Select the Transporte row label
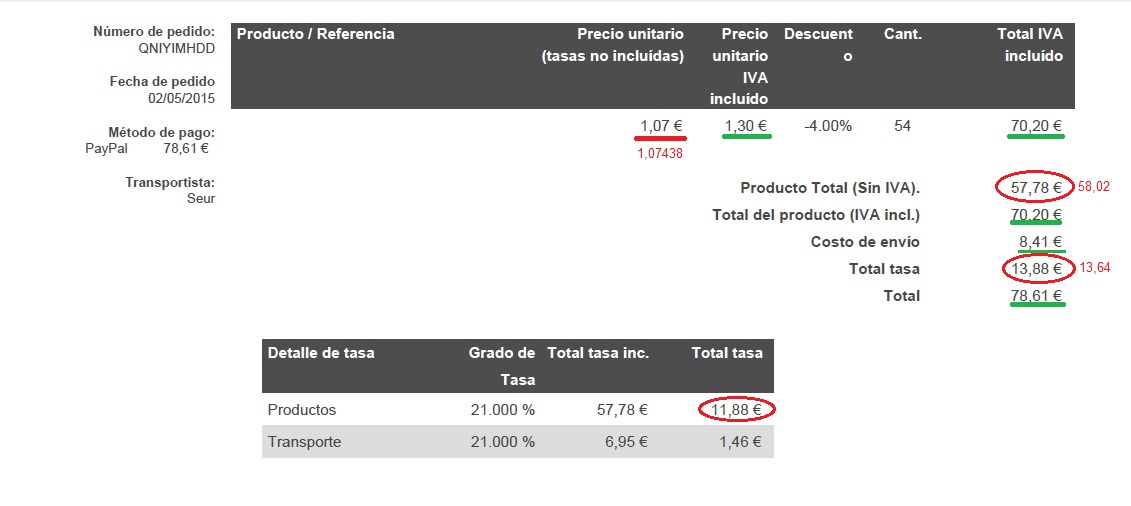The image size is (1131, 506). click(304, 441)
